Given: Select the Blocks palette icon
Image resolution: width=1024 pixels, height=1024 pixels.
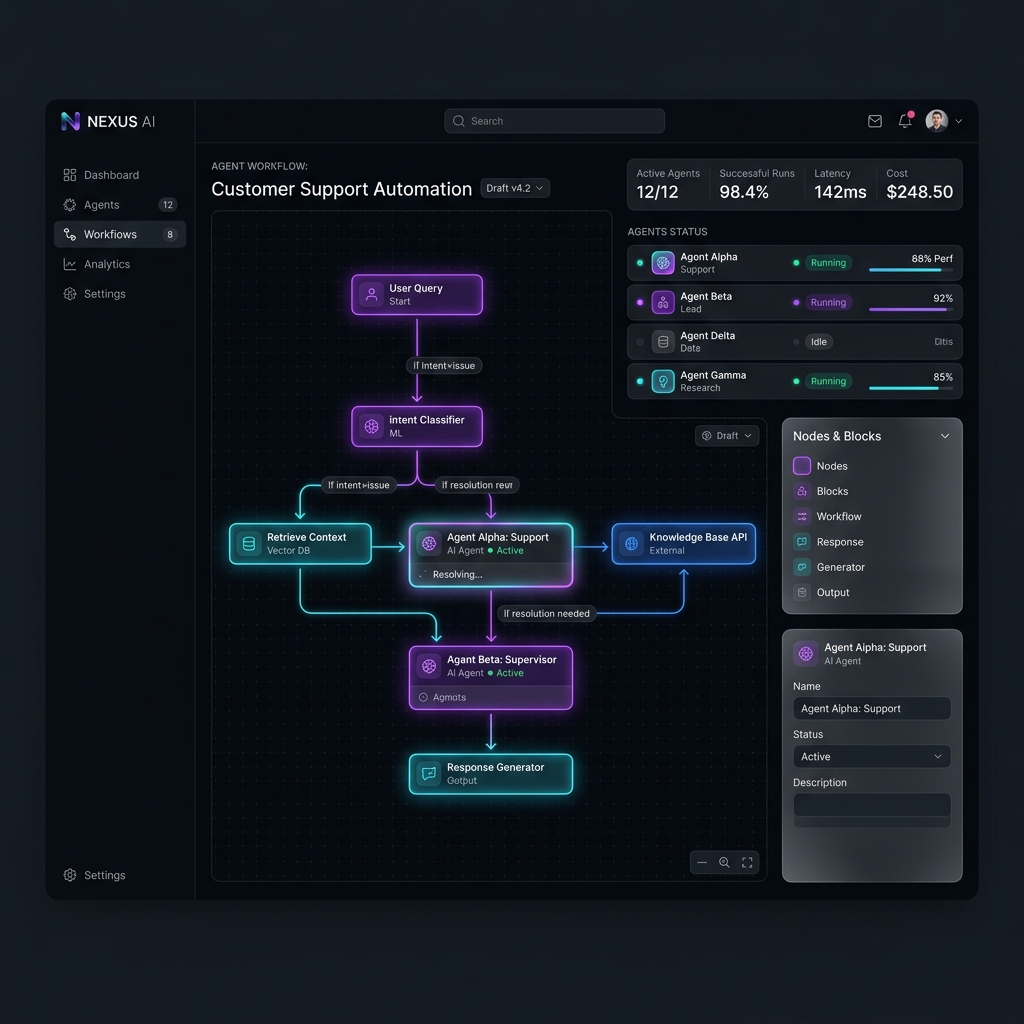Looking at the screenshot, I should 802,491.
